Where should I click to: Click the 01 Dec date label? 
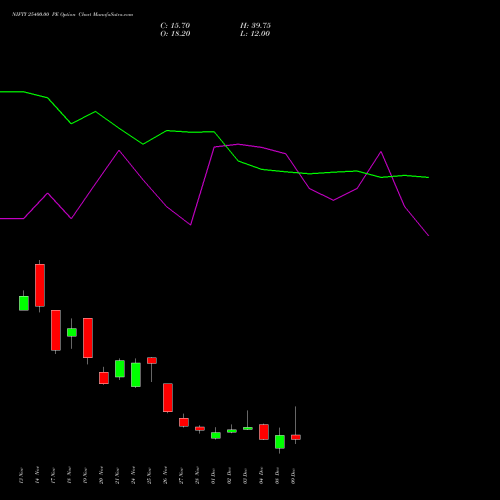point(214,476)
